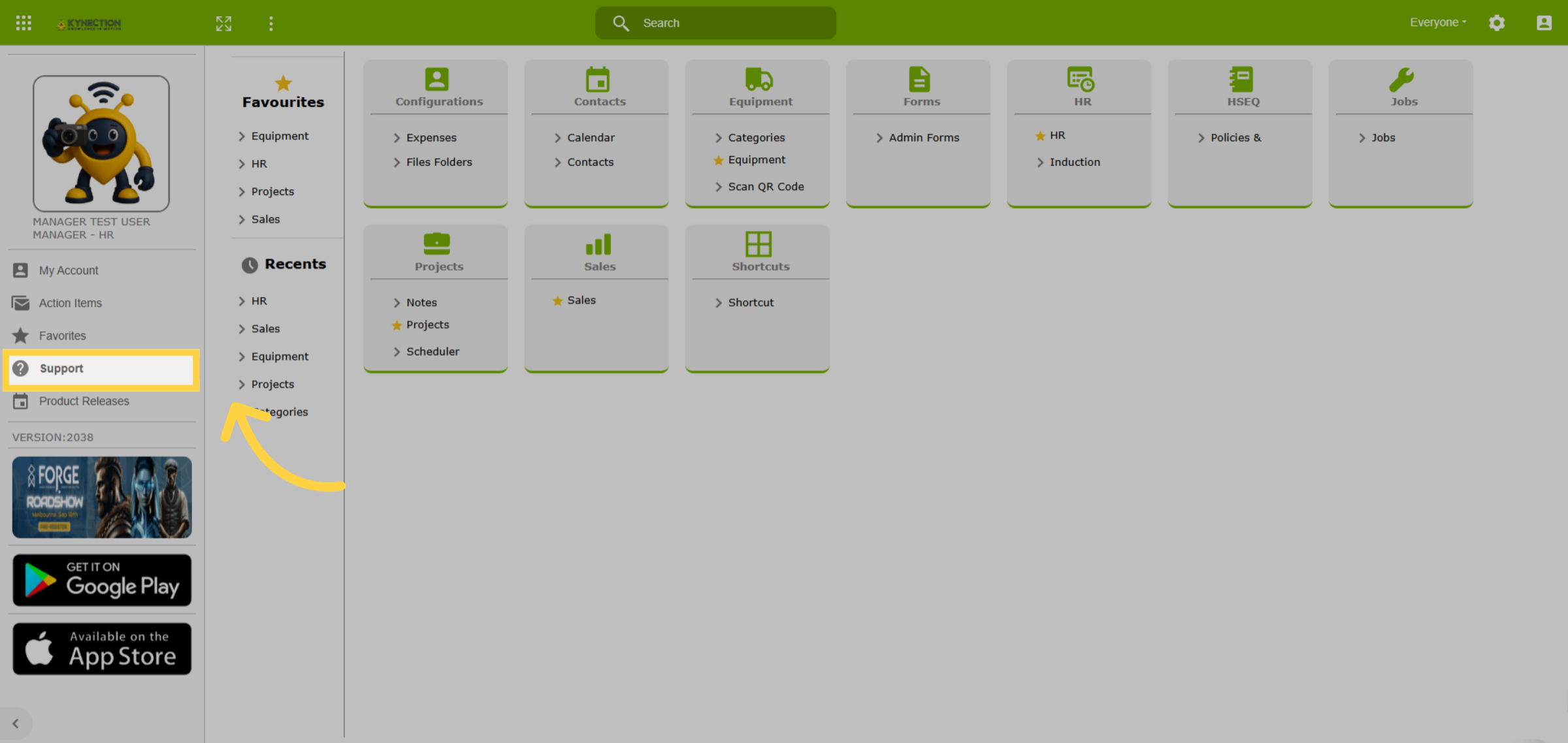Open Policies & link in HSEQ
Viewport: 1568px width, 743px height.
tap(1235, 138)
